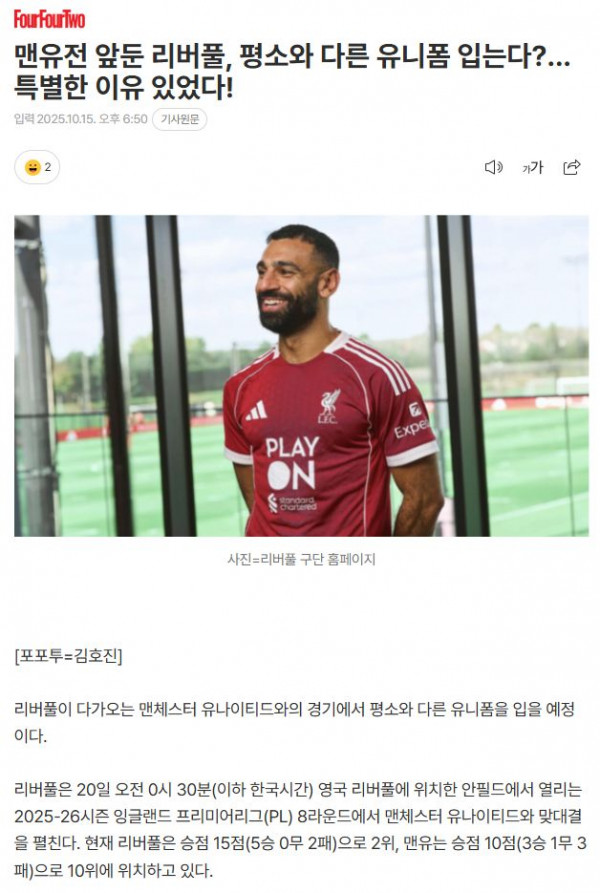Click the Adidas logo on the shirt

[257, 411]
